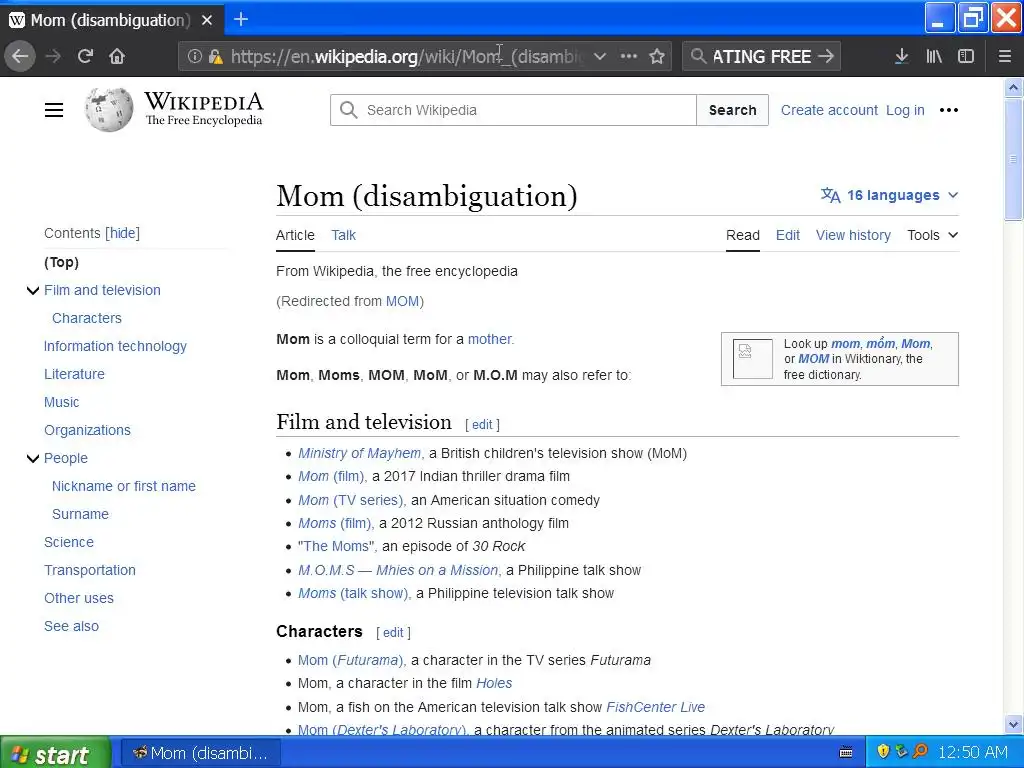This screenshot has width=1024, height=768.
Task: Open the 16 languages dropdown
Action: 889,195
